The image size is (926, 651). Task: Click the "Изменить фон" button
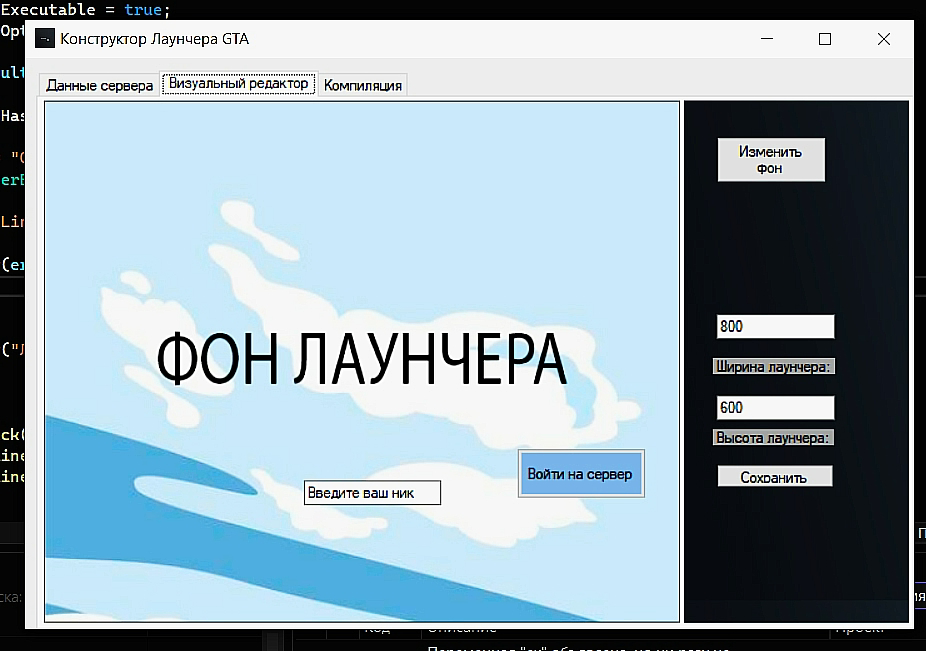tap(770, 159)
